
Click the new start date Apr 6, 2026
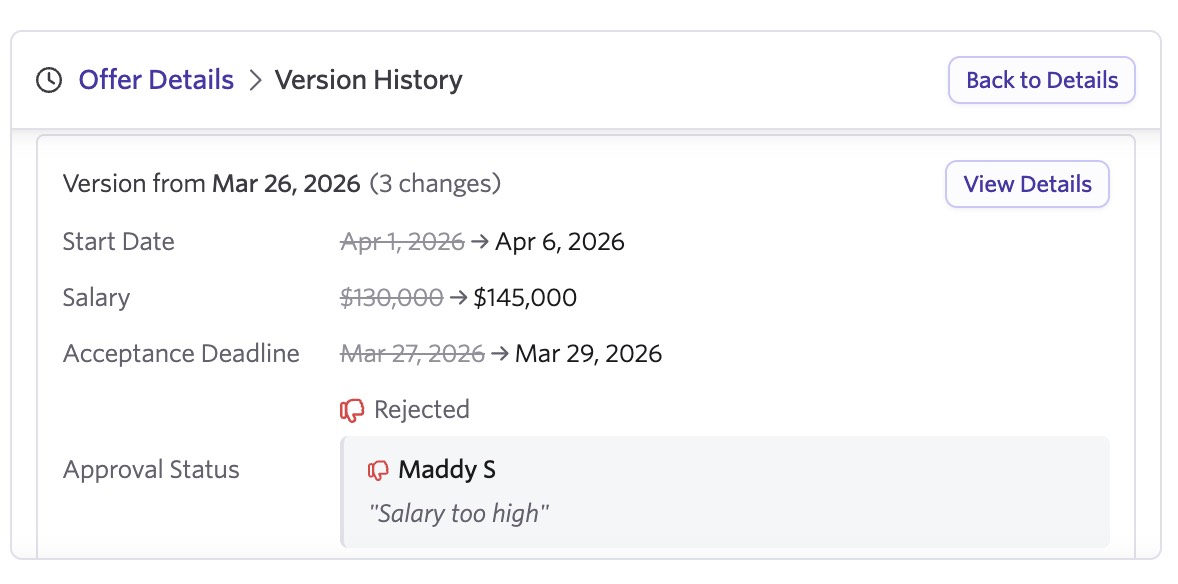[x=559, y=242]
